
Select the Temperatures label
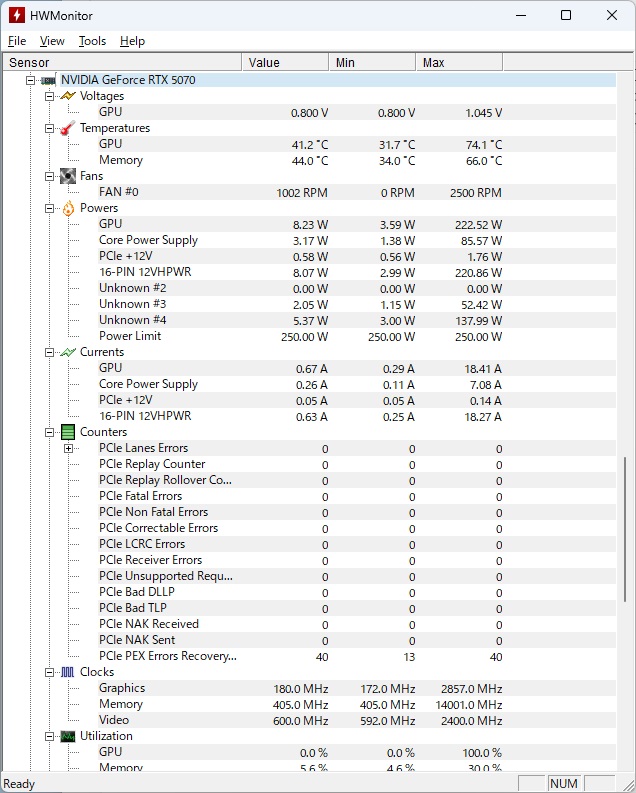click(115, 128)
